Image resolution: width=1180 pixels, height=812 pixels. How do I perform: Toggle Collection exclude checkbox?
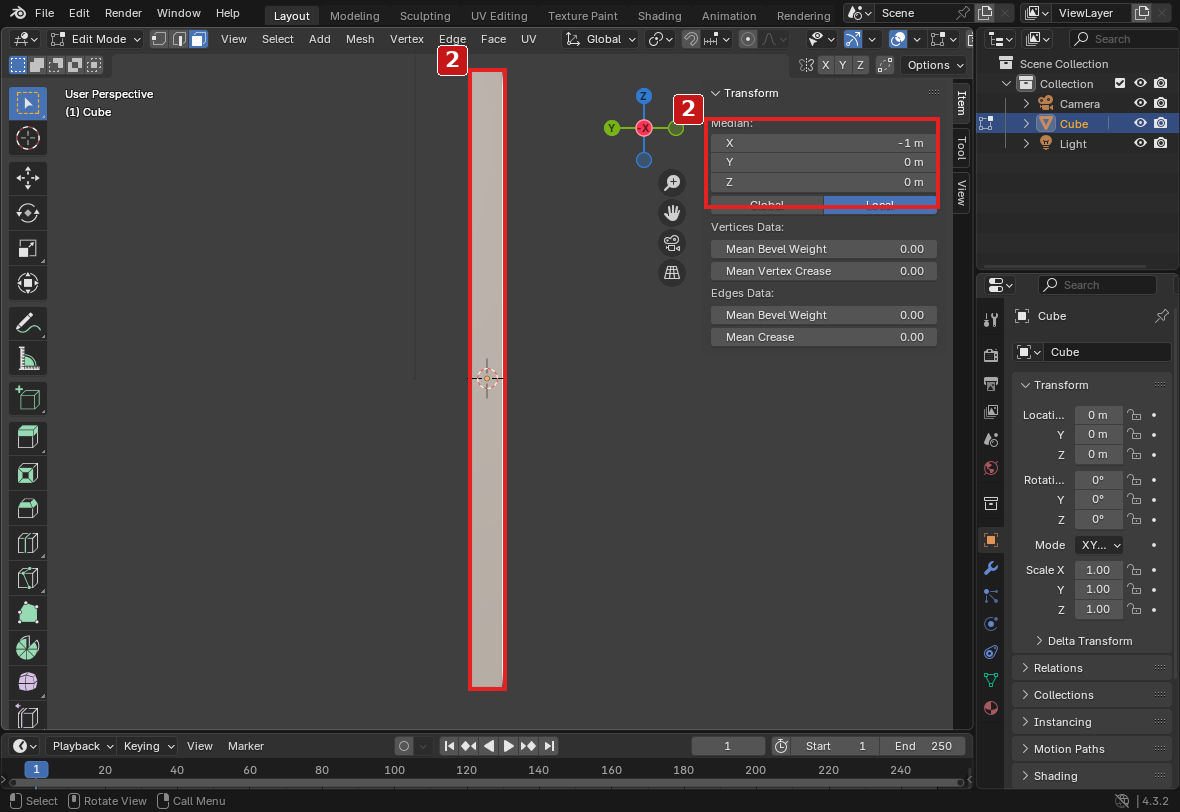(1120, 84)
